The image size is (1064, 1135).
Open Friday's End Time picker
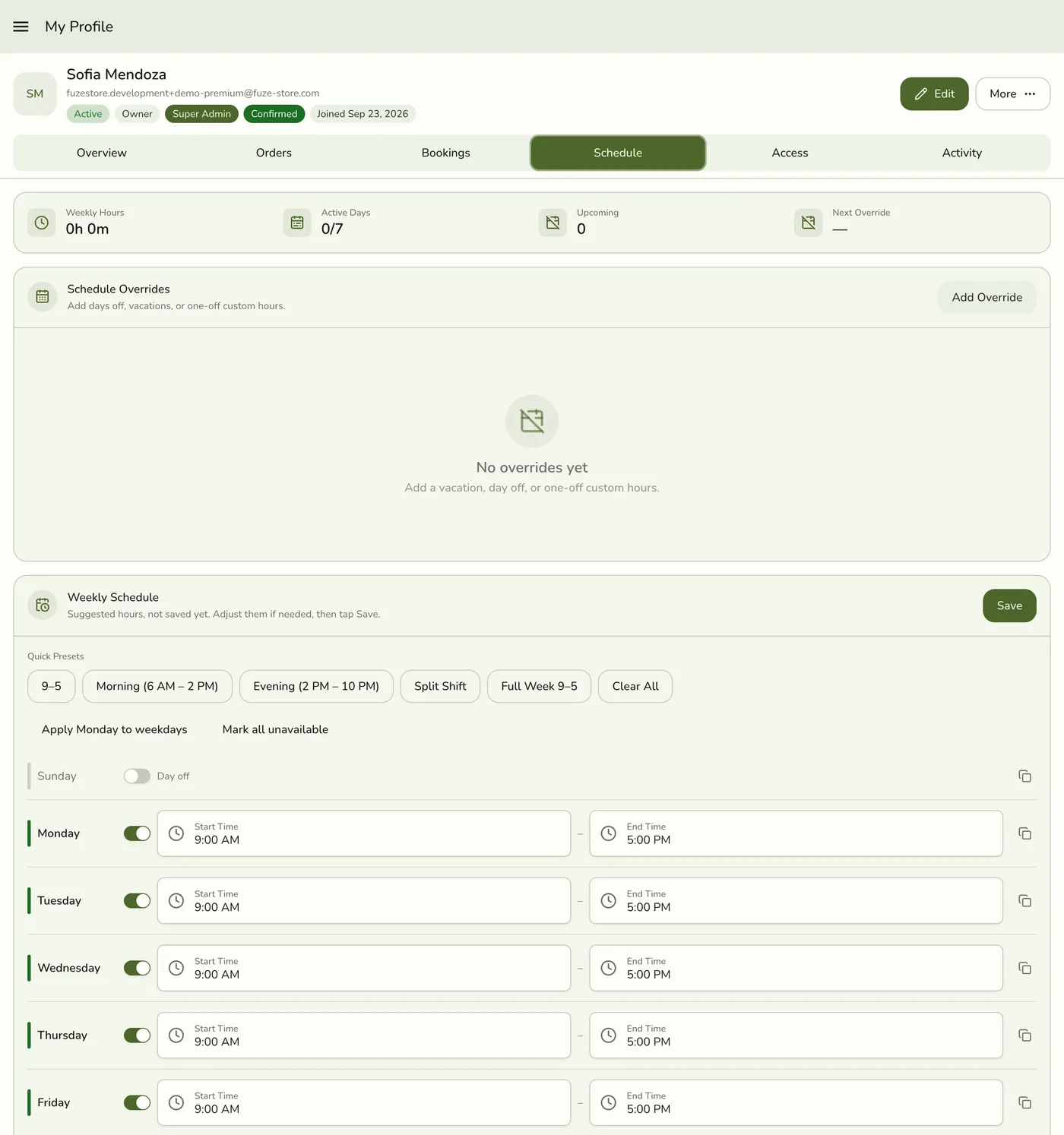coord(796,1102)
